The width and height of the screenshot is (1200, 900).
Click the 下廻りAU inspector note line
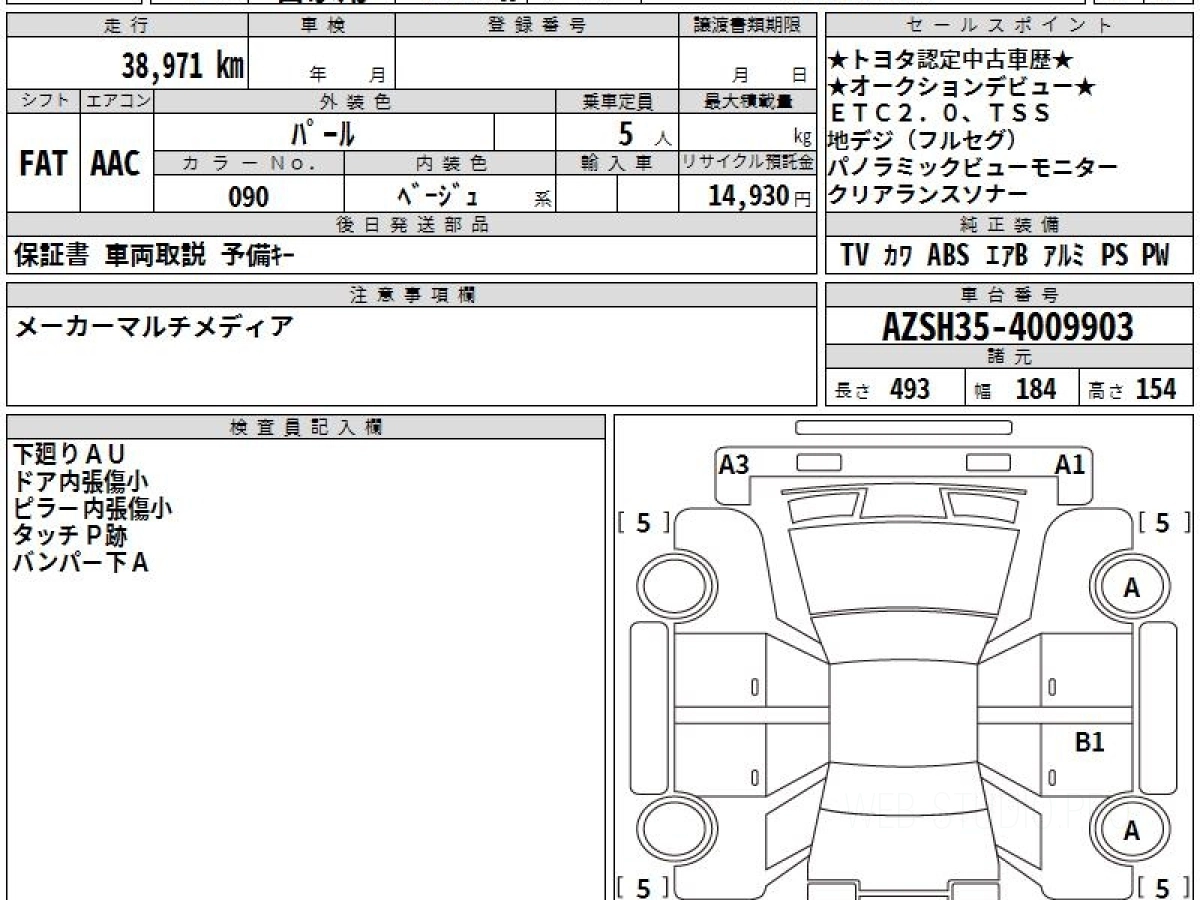click(x=69, y=455)
